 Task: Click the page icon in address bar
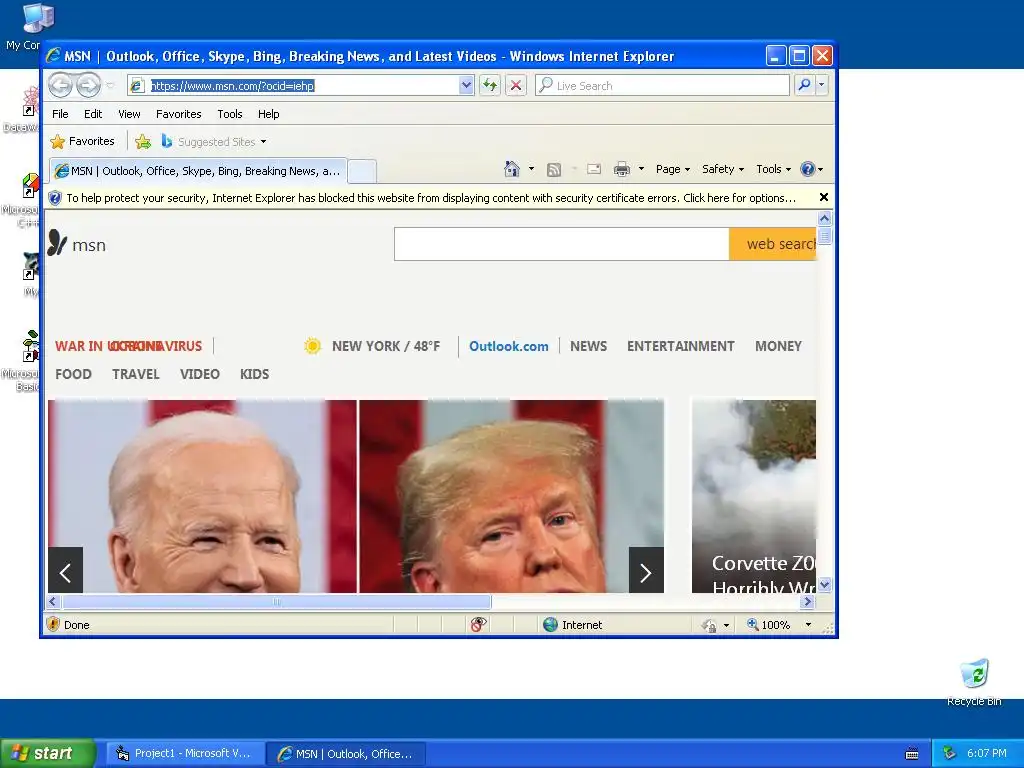pyautogui.click(x=136, y=86)
